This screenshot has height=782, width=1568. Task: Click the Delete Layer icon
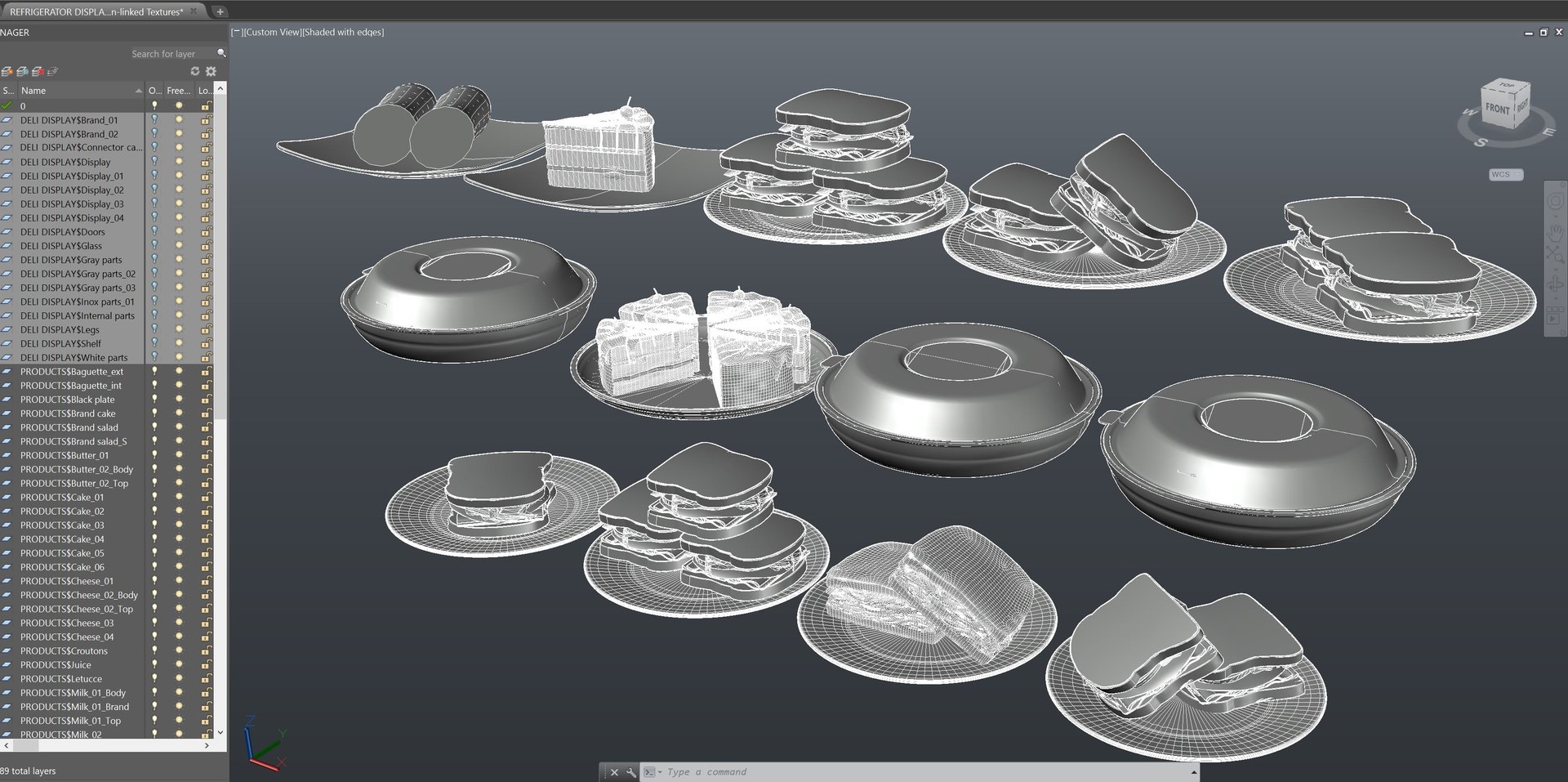pos(38,72)
